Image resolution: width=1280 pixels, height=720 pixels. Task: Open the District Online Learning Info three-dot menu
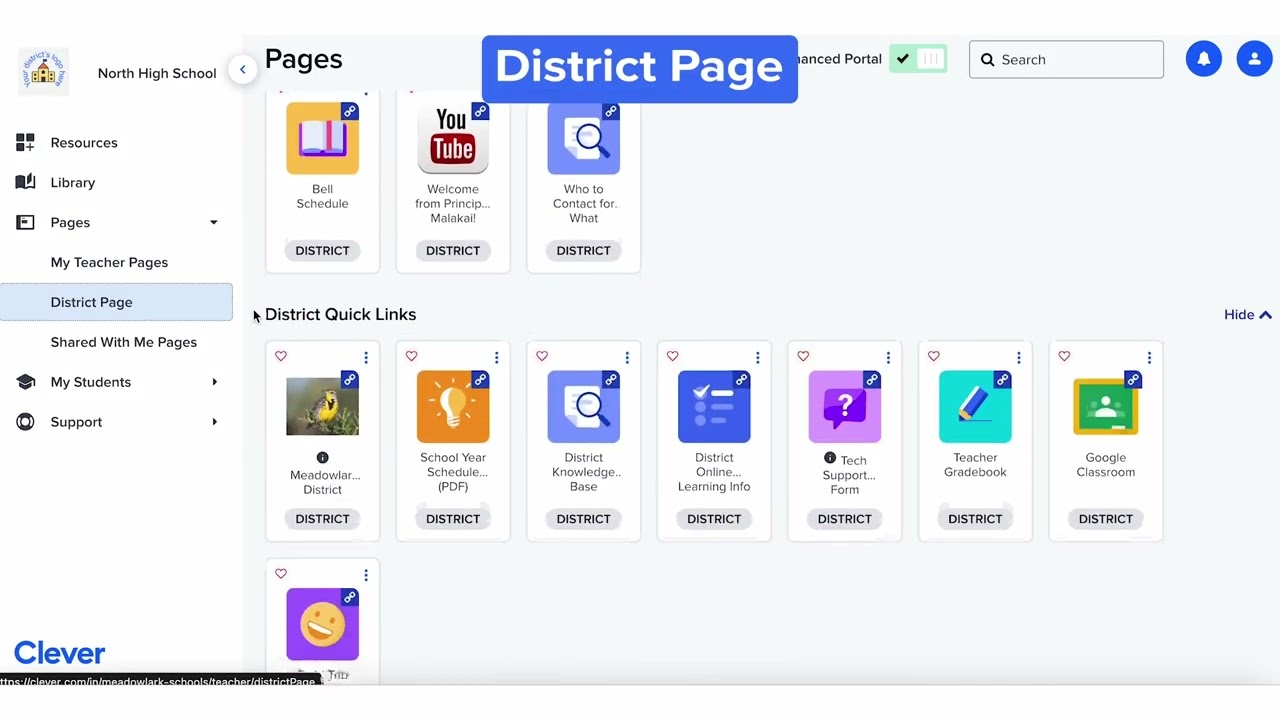click(x=757, y=357)
